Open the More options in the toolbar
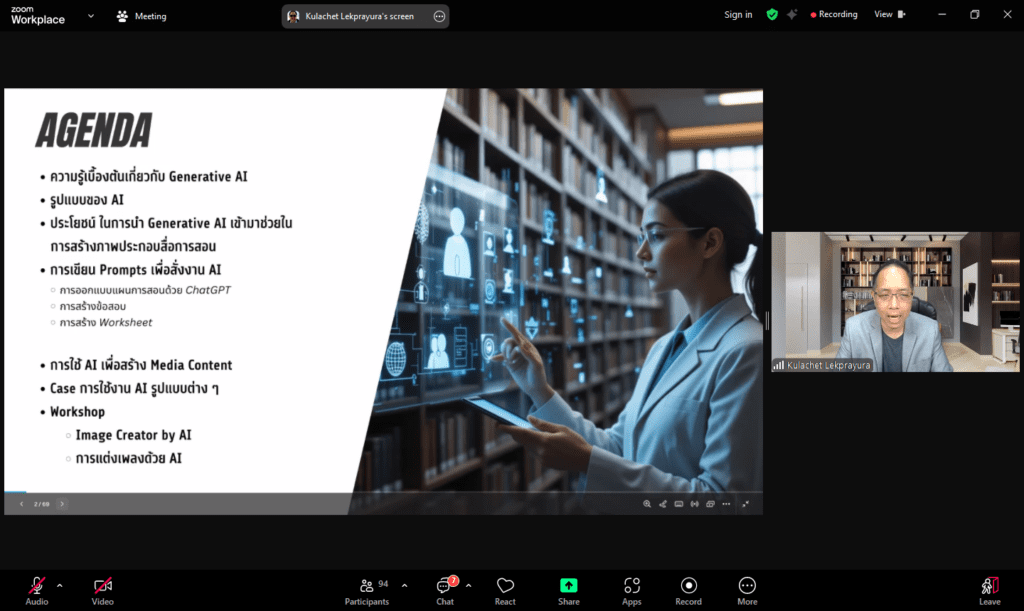 pyautogui.click(x=747, y=590)
